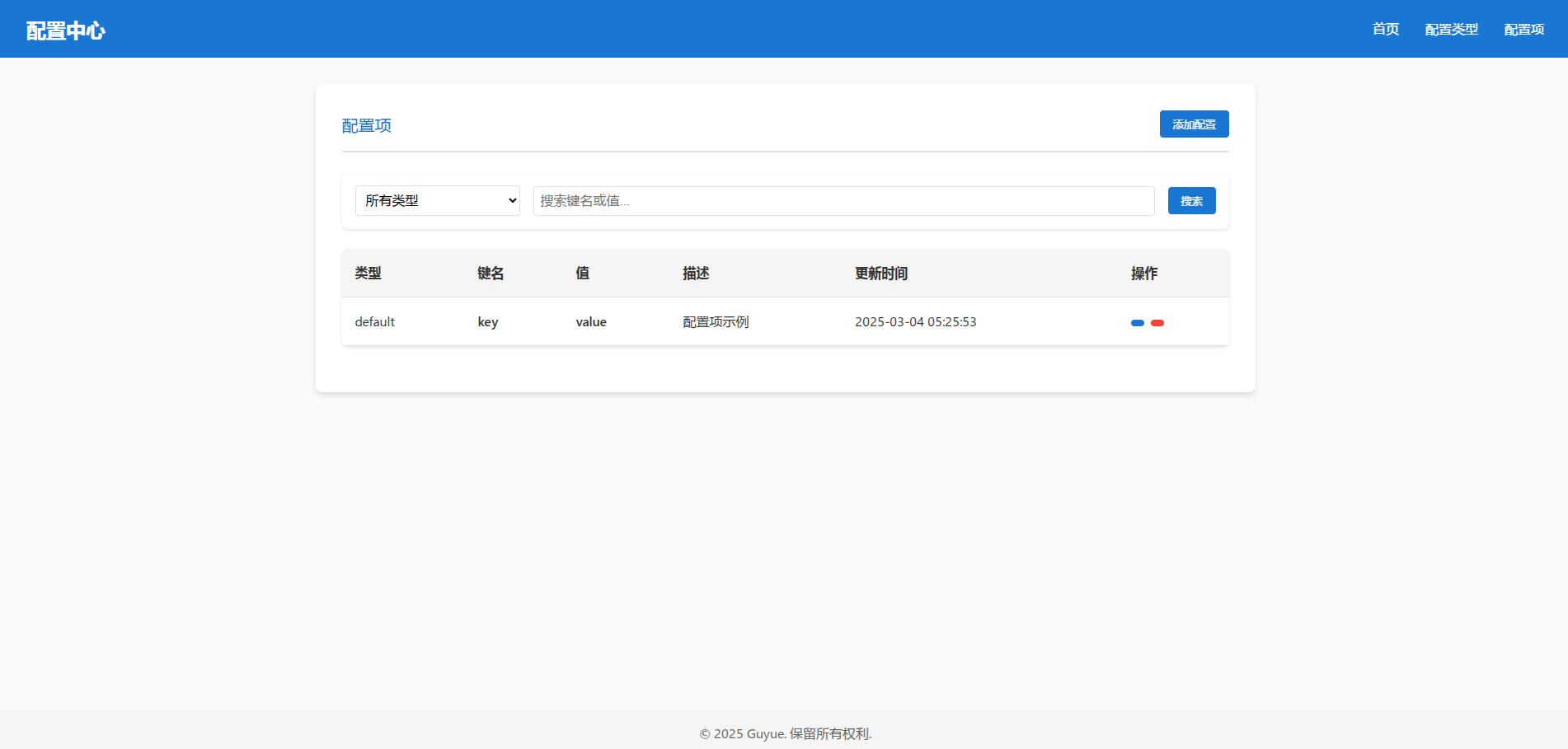
Task: Click the 类型 column header
Action: point(368,274)
